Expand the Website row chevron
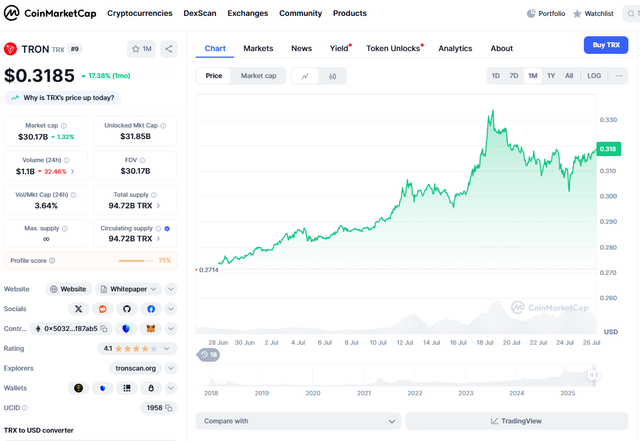The width and height of the screenshot is (640, 441). tap(171, 289)
